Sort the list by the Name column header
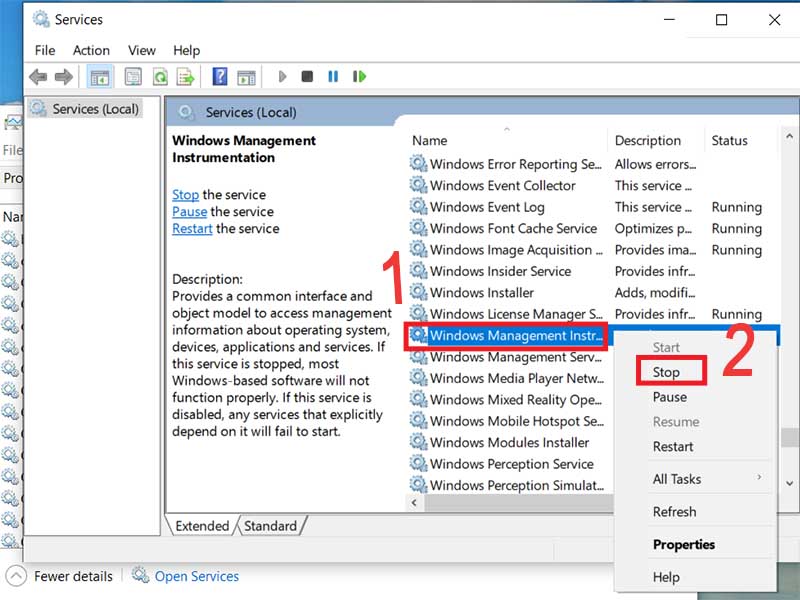 click(x=430, y=141)
